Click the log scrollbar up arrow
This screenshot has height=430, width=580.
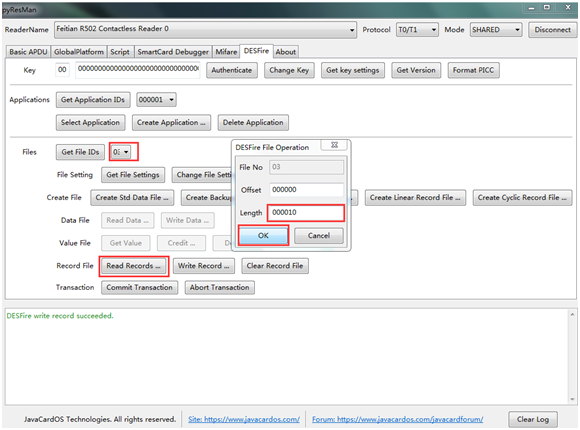tap(572, 315)
